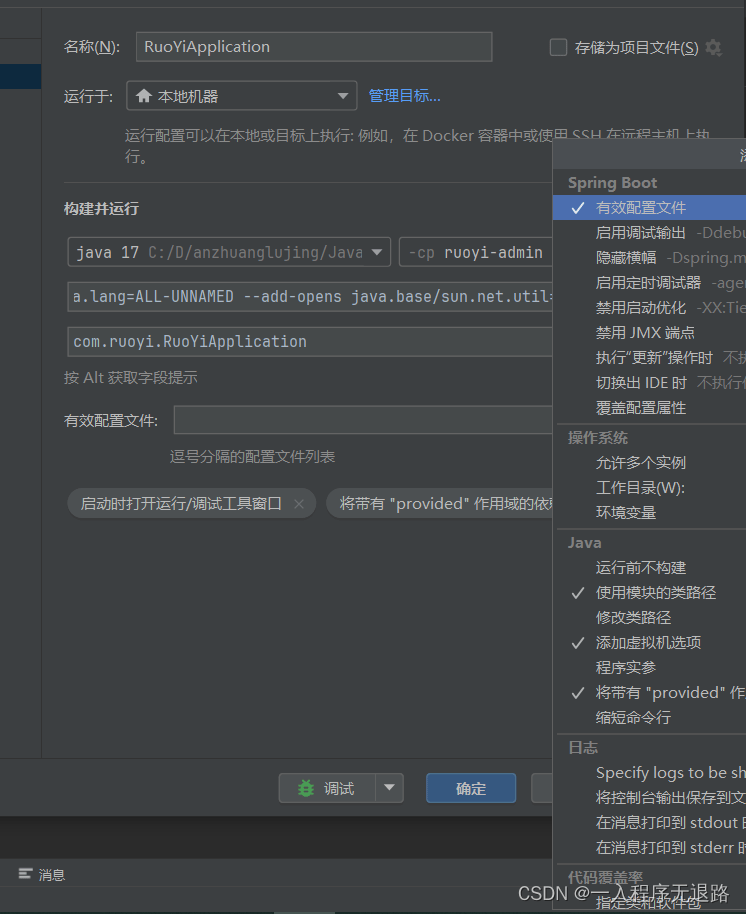746x914 pixels.
Task: Click the 名称 input field with RuoYiApplication
Action: pyautogui.click(x=314, y=47)
